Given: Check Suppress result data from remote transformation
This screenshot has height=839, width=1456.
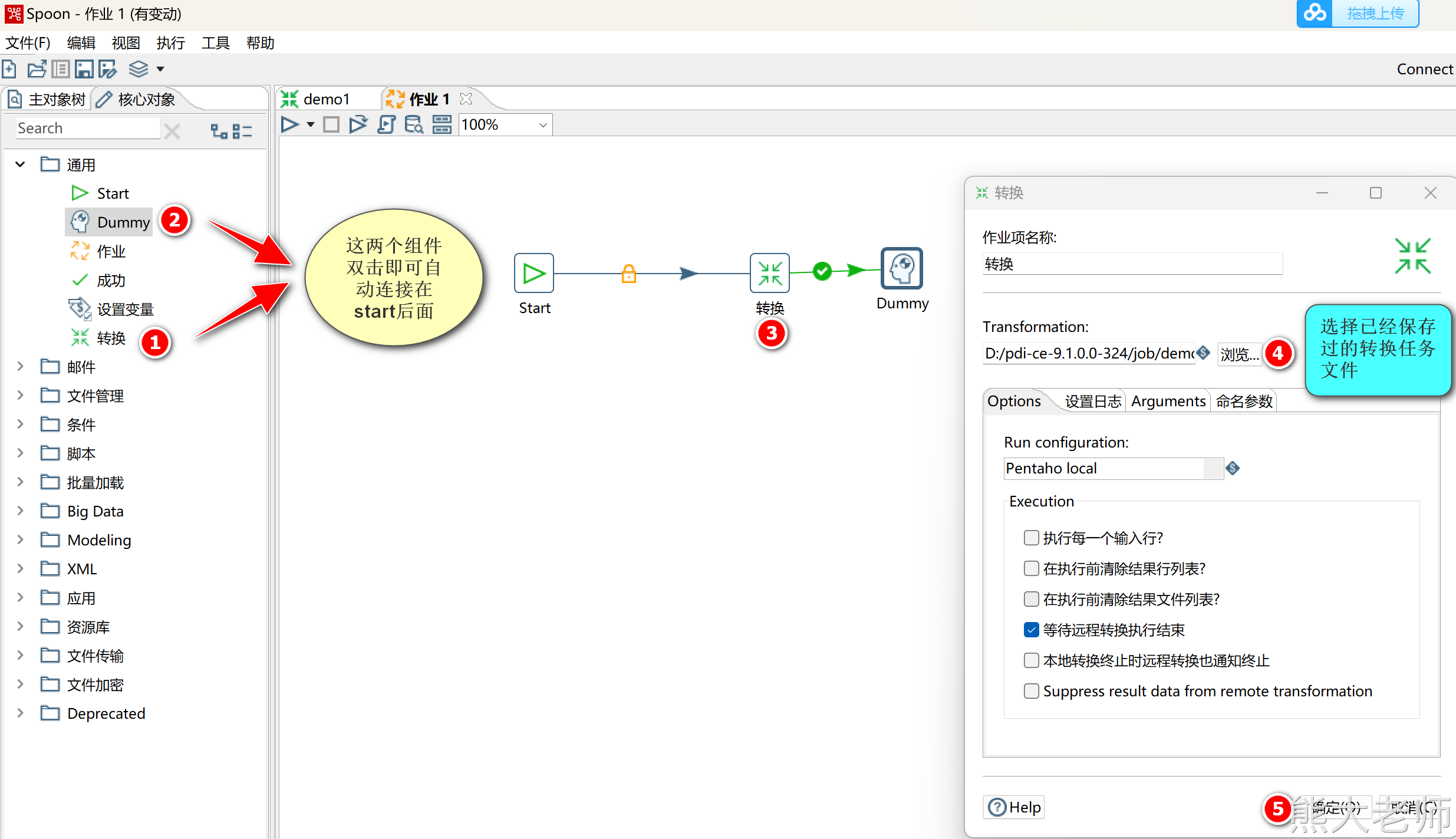Looking at the screenshot, I should coord(1031,691).
